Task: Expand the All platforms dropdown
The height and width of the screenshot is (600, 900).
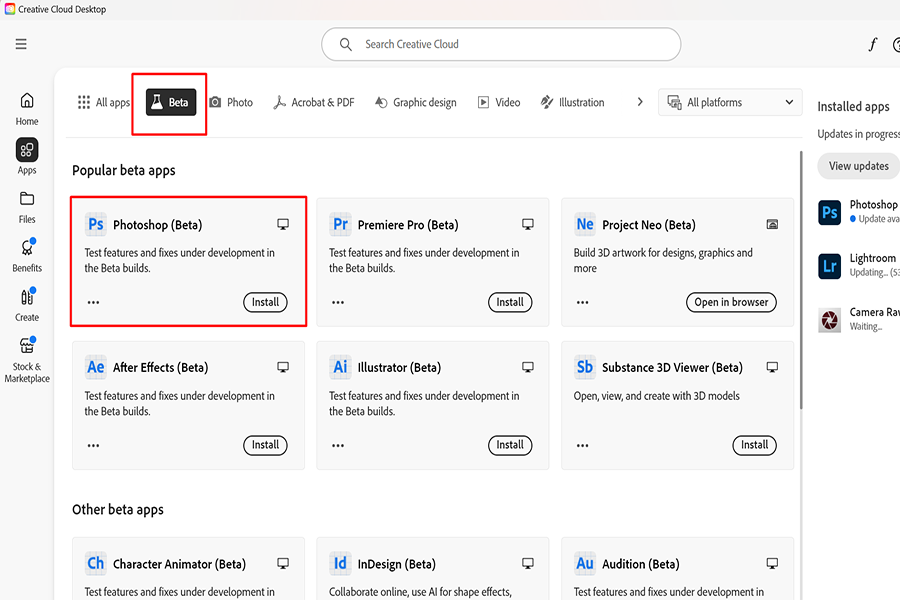Action: (x=730, y=102)
